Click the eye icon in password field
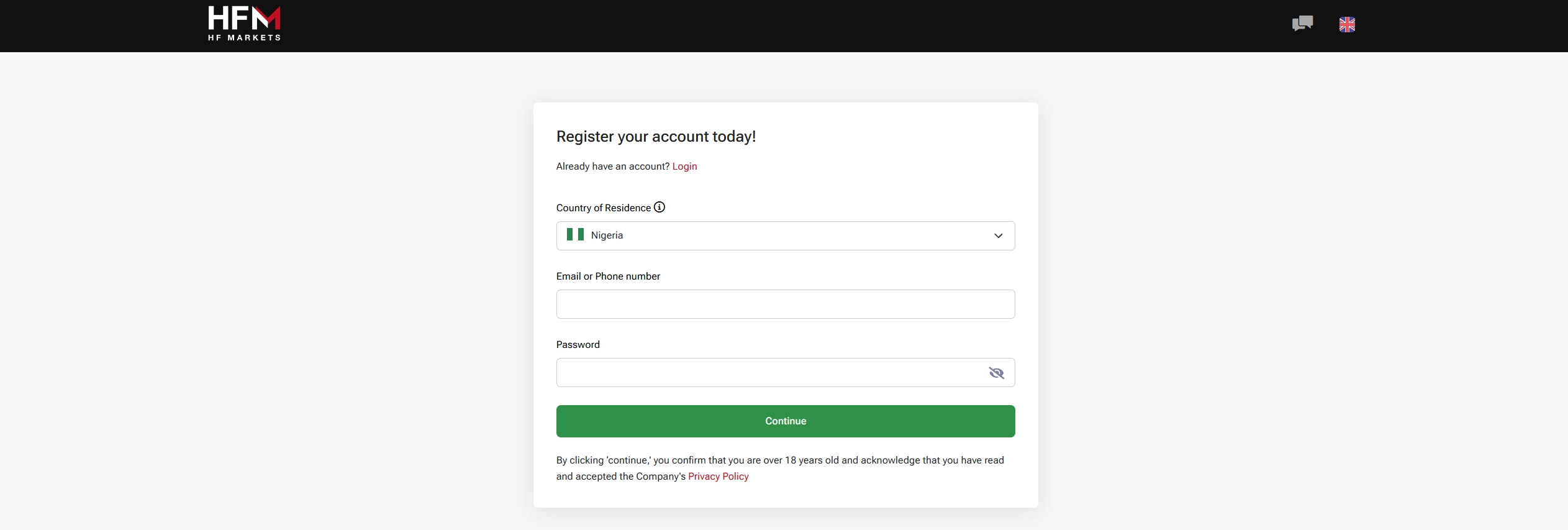This screenshot has height=530, width=1568. tap(996, 372)
